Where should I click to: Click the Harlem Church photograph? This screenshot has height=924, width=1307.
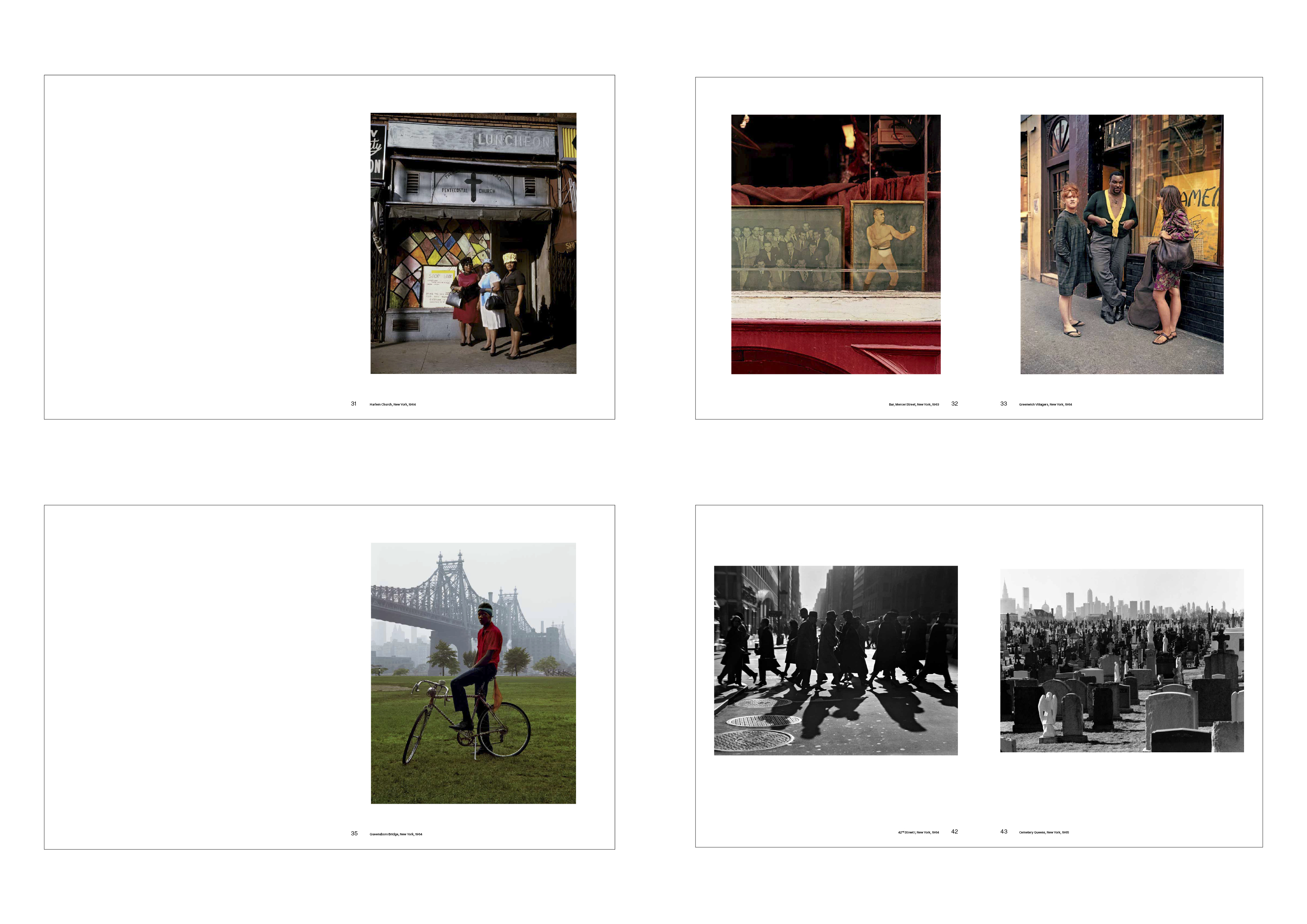[x=473, y=243]
